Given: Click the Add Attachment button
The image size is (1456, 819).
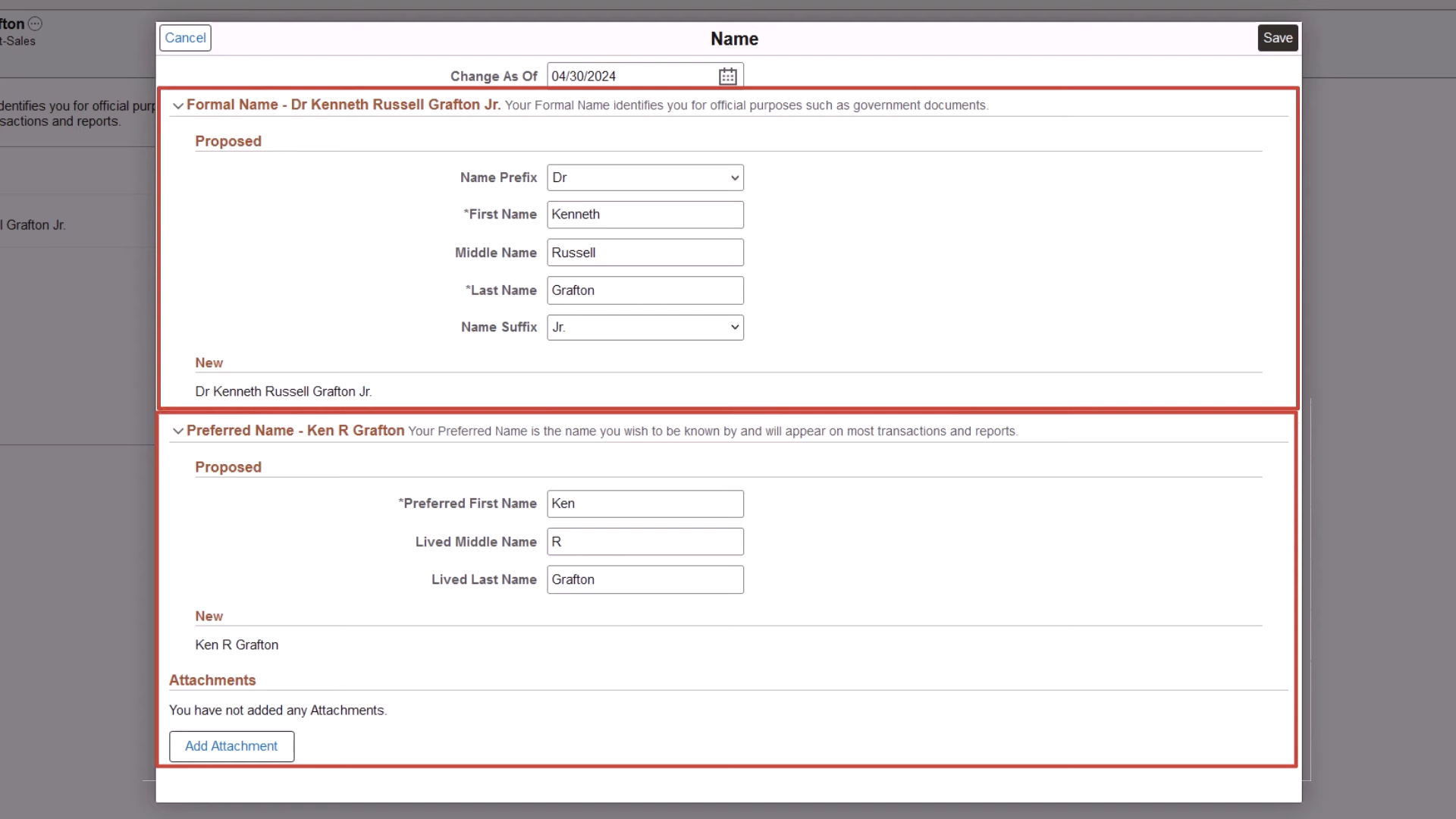Looking at the screenshot, I should coord(231,746).
